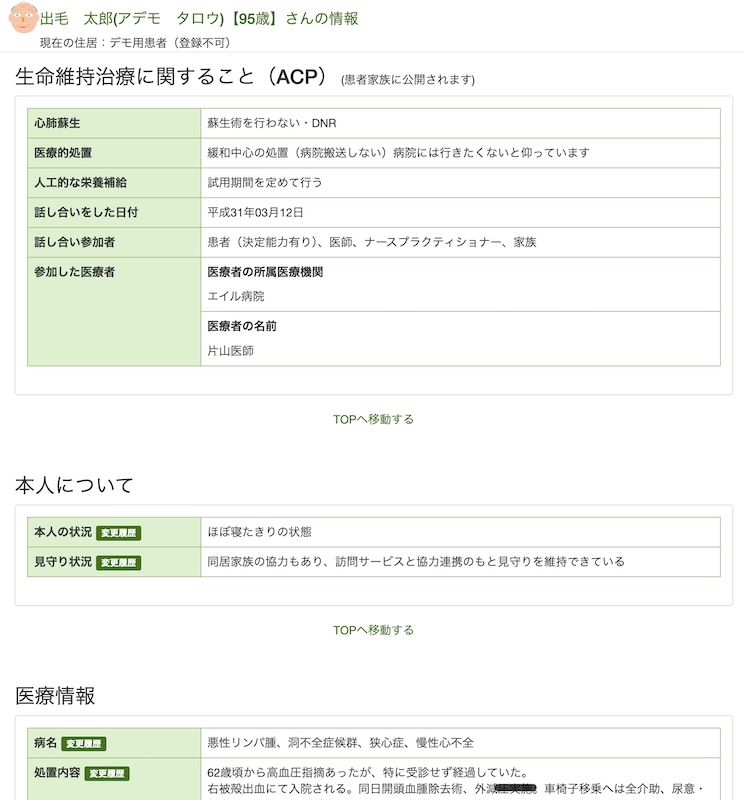744x800 pixels.
Task: Select the discussion date 平成31年03月12日
Action: [x=255, y=213]
